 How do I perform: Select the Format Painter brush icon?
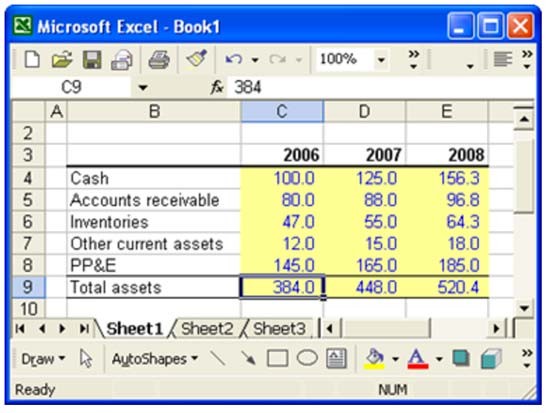pyautogui.click(x=197, y=58)
